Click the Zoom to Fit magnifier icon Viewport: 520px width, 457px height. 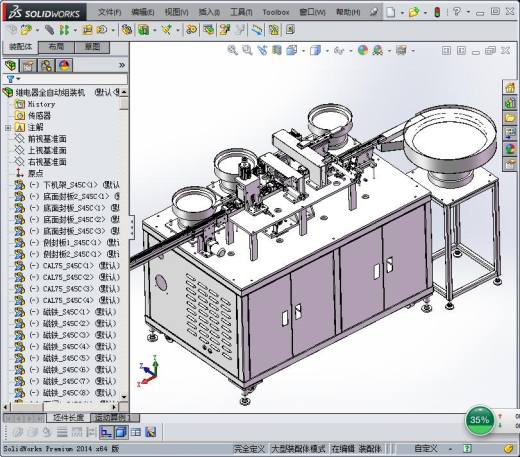[x=232, y=50]
